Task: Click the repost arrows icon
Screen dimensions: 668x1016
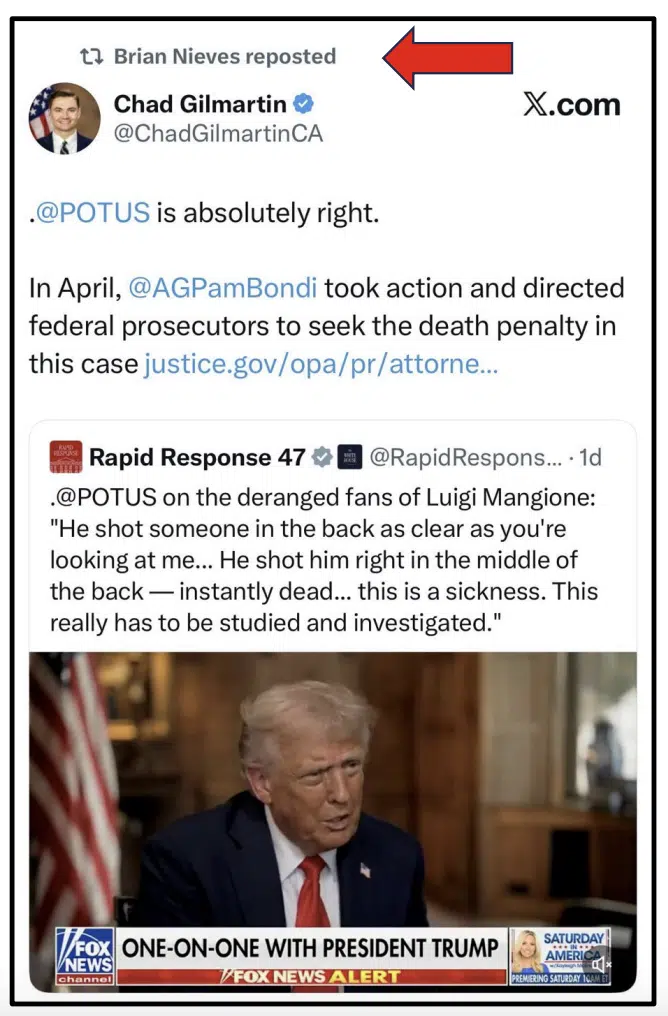Action: point(92,57)
